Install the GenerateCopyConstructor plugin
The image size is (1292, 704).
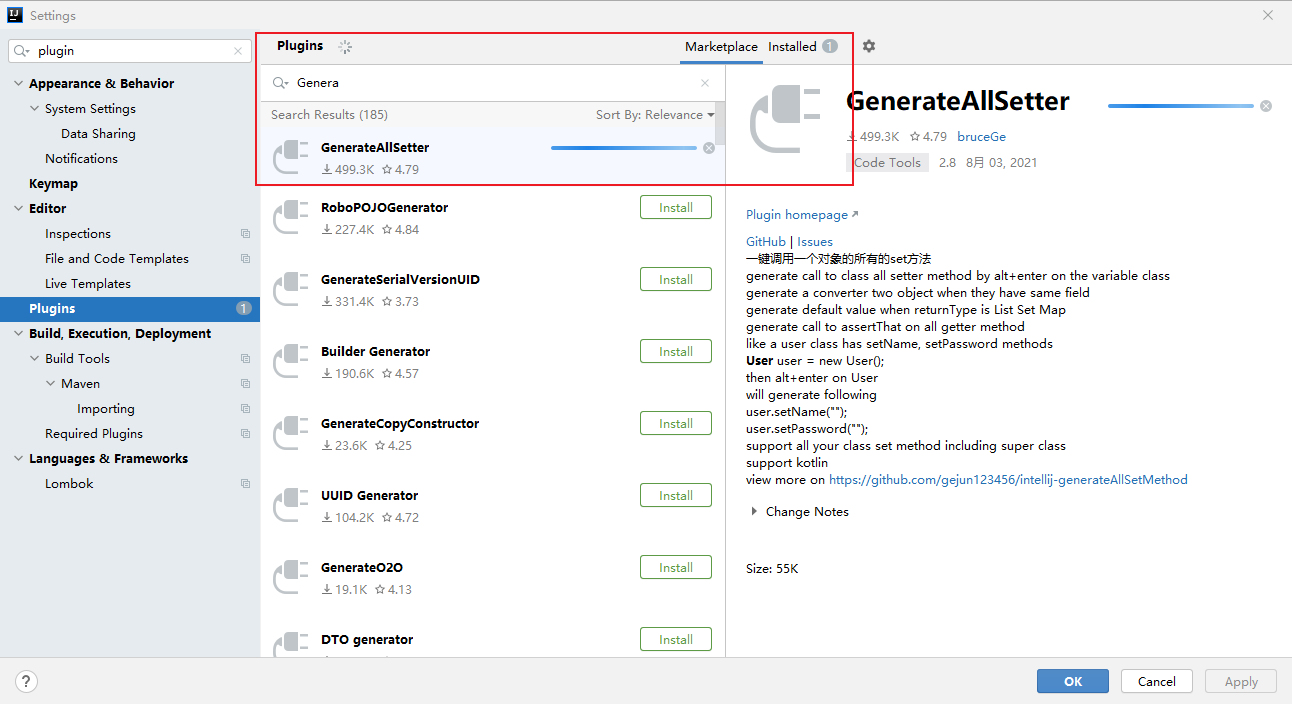(676, 424)
